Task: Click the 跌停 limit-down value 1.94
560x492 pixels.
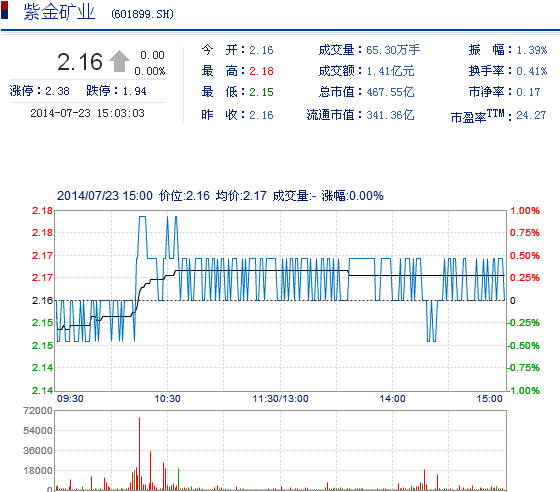Action: (x=134, y=91)
